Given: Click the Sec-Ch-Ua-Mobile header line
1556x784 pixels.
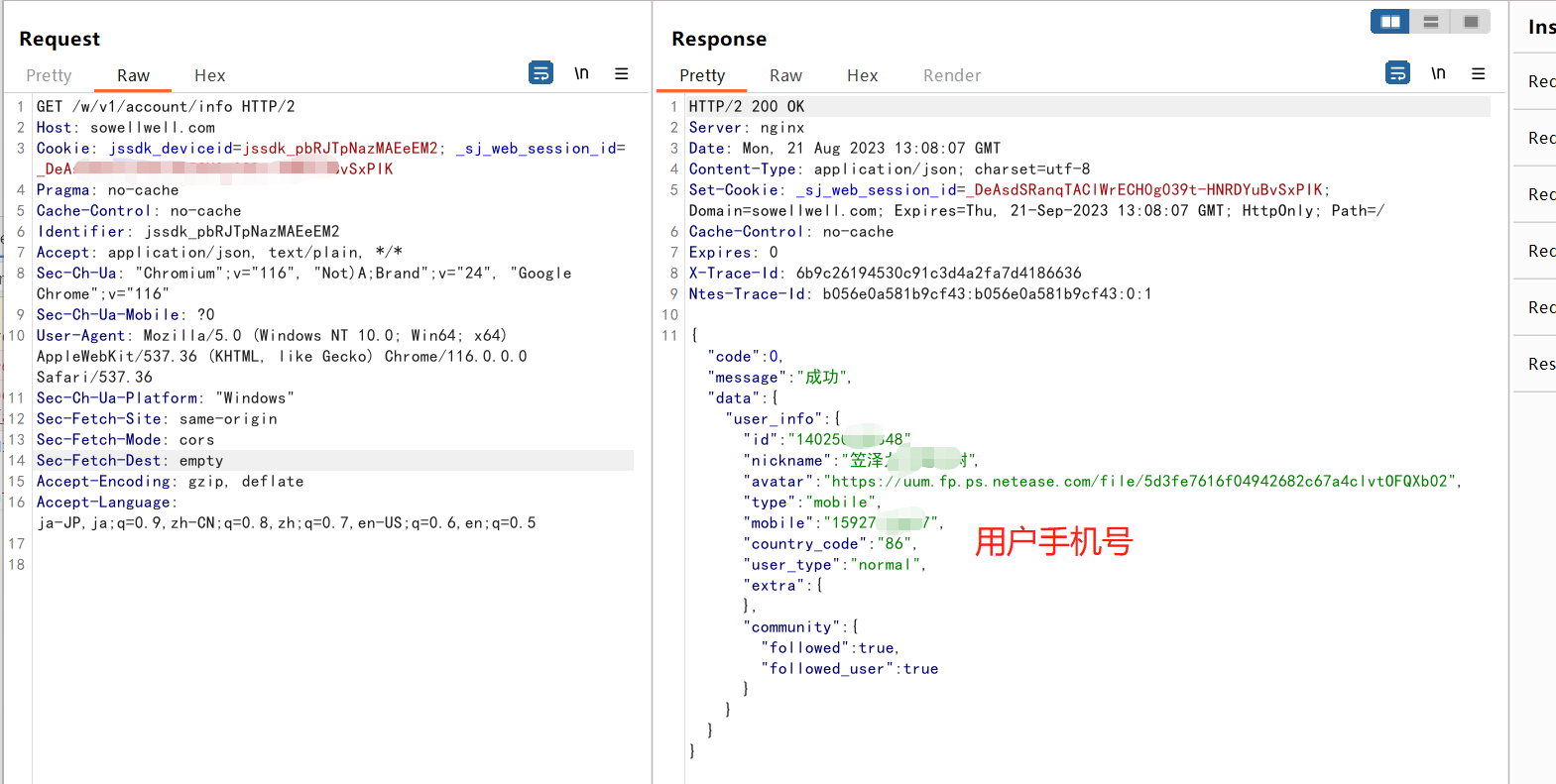Looking at the screenshot, I should tap(126, 314).
